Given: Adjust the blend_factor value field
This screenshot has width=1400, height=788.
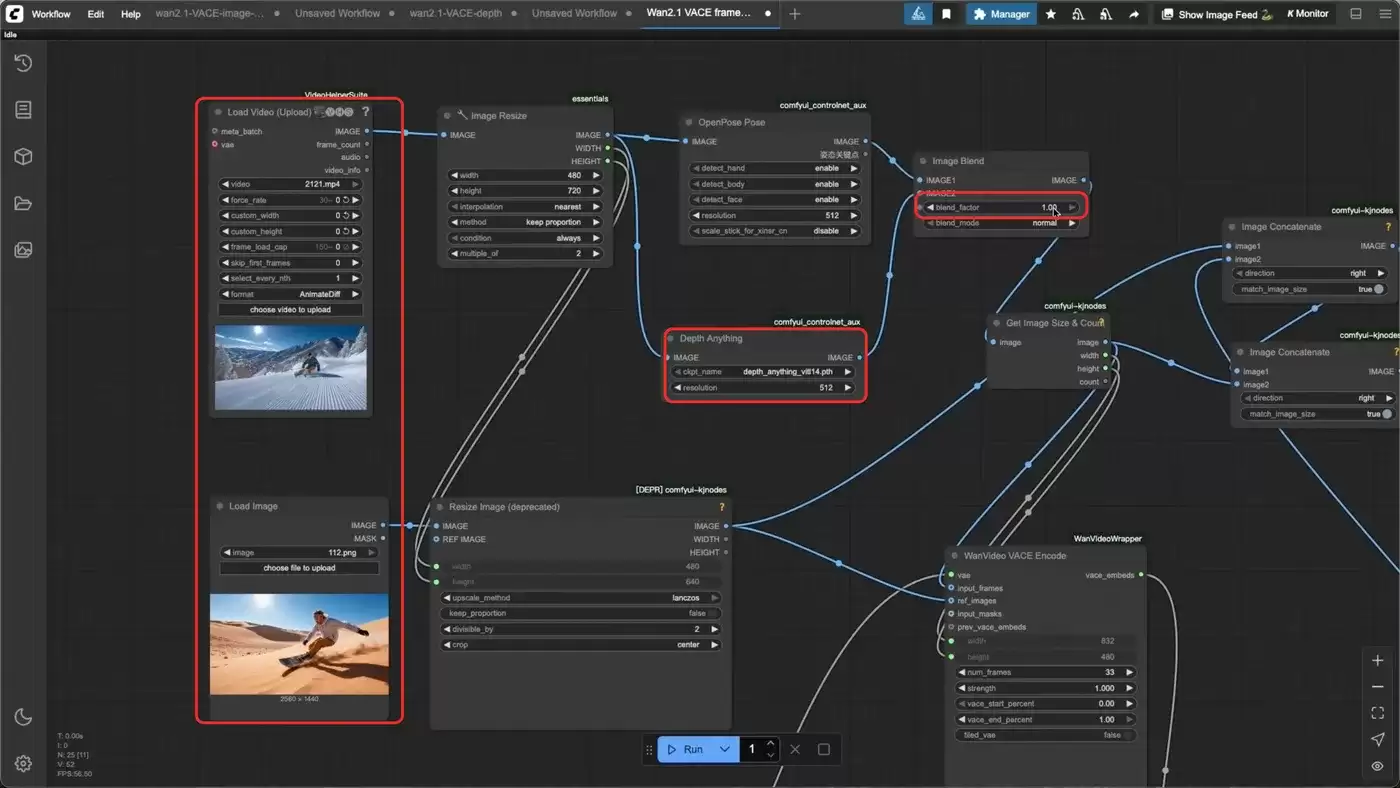Looking at the screenshot, I should click(x=1002, y=208).
